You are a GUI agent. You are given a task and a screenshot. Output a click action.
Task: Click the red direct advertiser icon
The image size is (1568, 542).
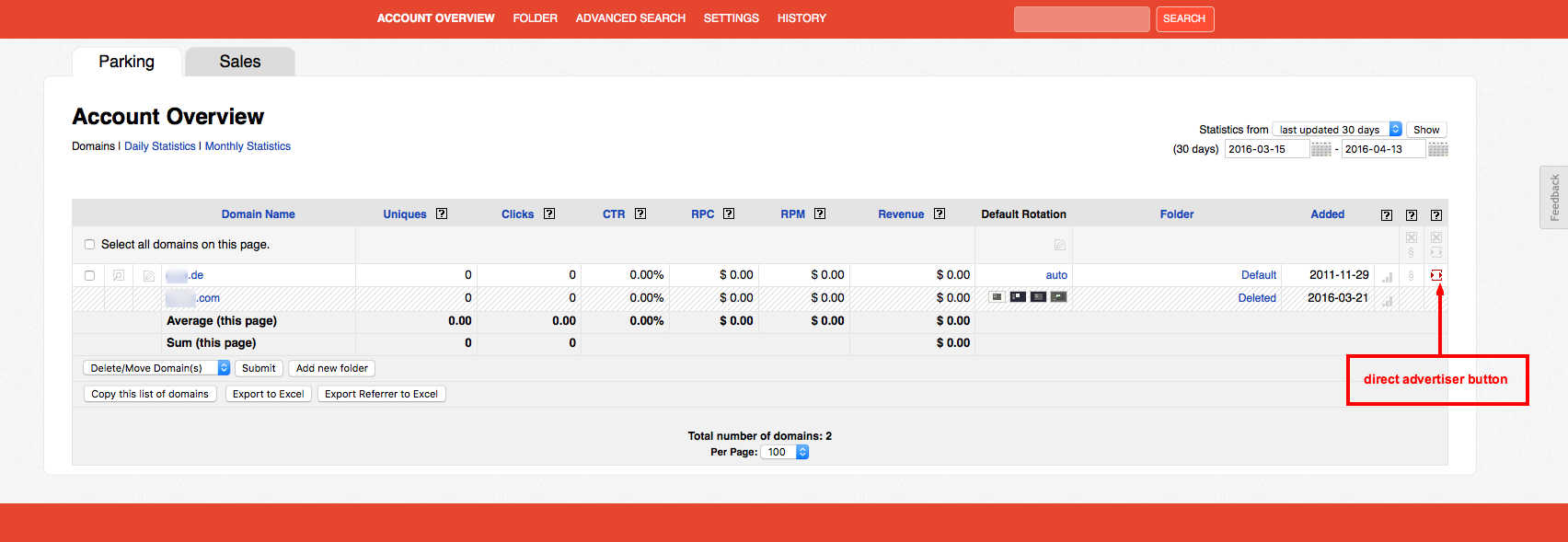click(x=1435, y=275)
